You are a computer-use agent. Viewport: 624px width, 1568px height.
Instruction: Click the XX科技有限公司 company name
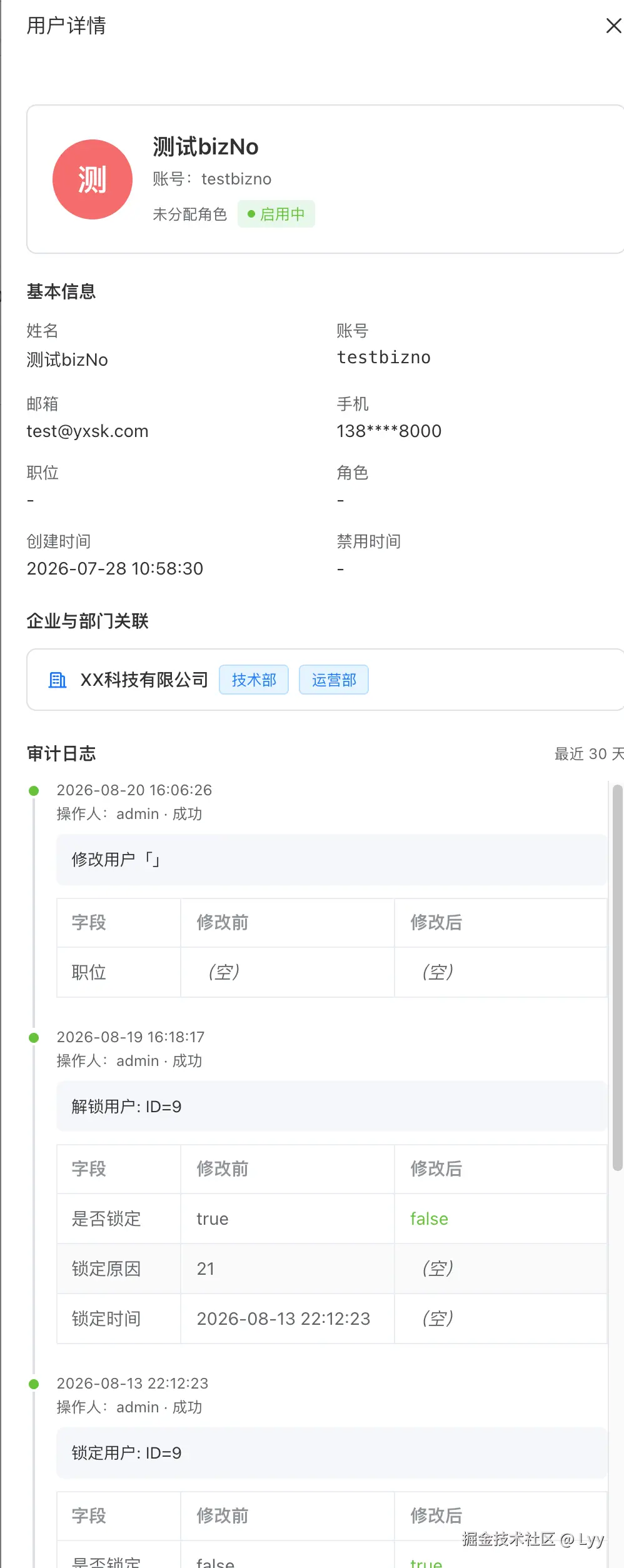(x=144, y=680)
